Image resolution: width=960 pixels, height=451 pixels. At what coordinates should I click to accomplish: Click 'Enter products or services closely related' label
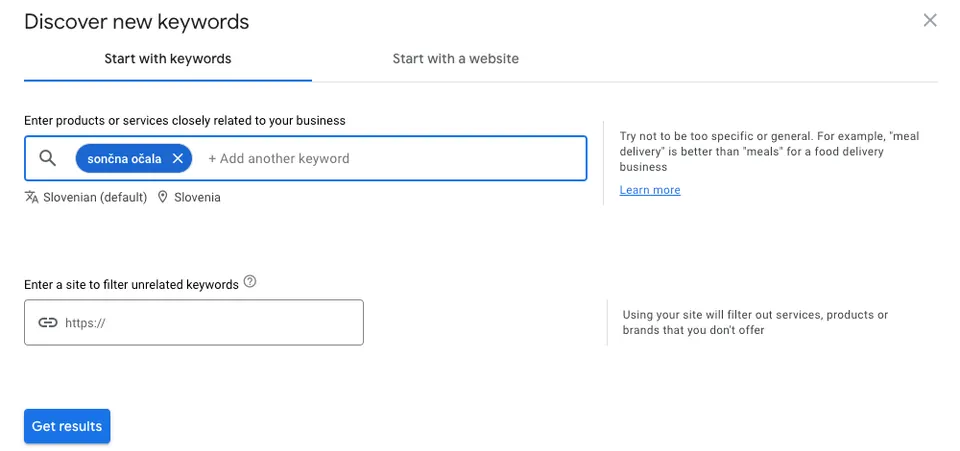185,121
